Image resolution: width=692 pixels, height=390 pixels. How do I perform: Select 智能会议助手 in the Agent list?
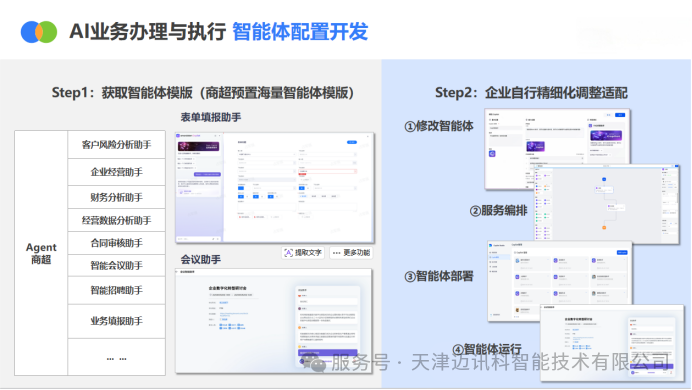point(117,266)
